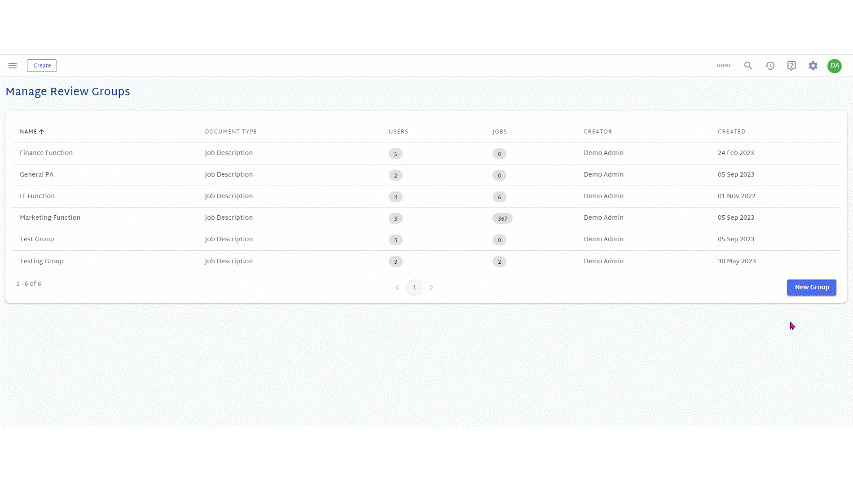Click the 367 jobs badge for Marketing Function
The width and height of the screenshot is (853, 480).
click(x=502, y=218)
